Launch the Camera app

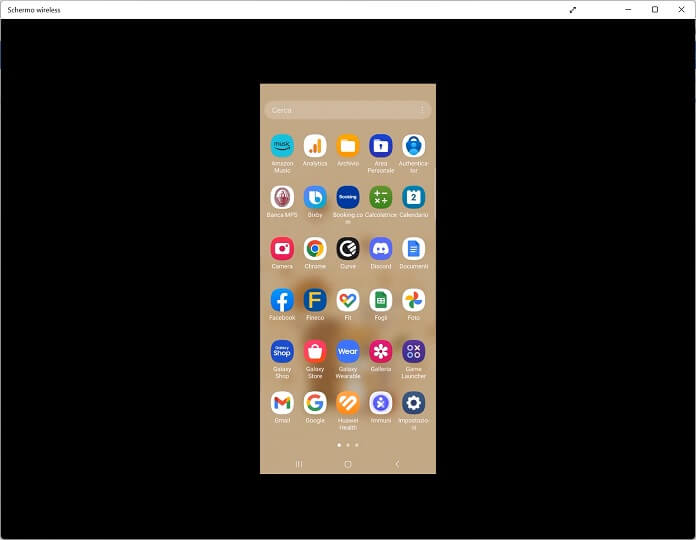pyautogui.click(x=282, y=248)
